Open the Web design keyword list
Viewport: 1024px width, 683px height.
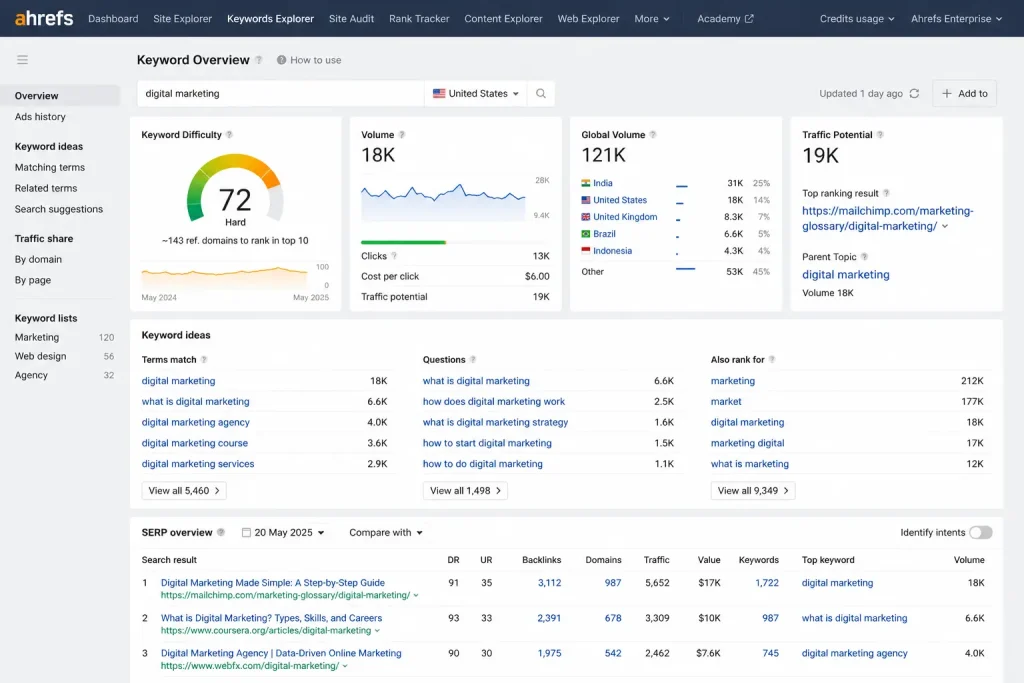pos(40,356)
